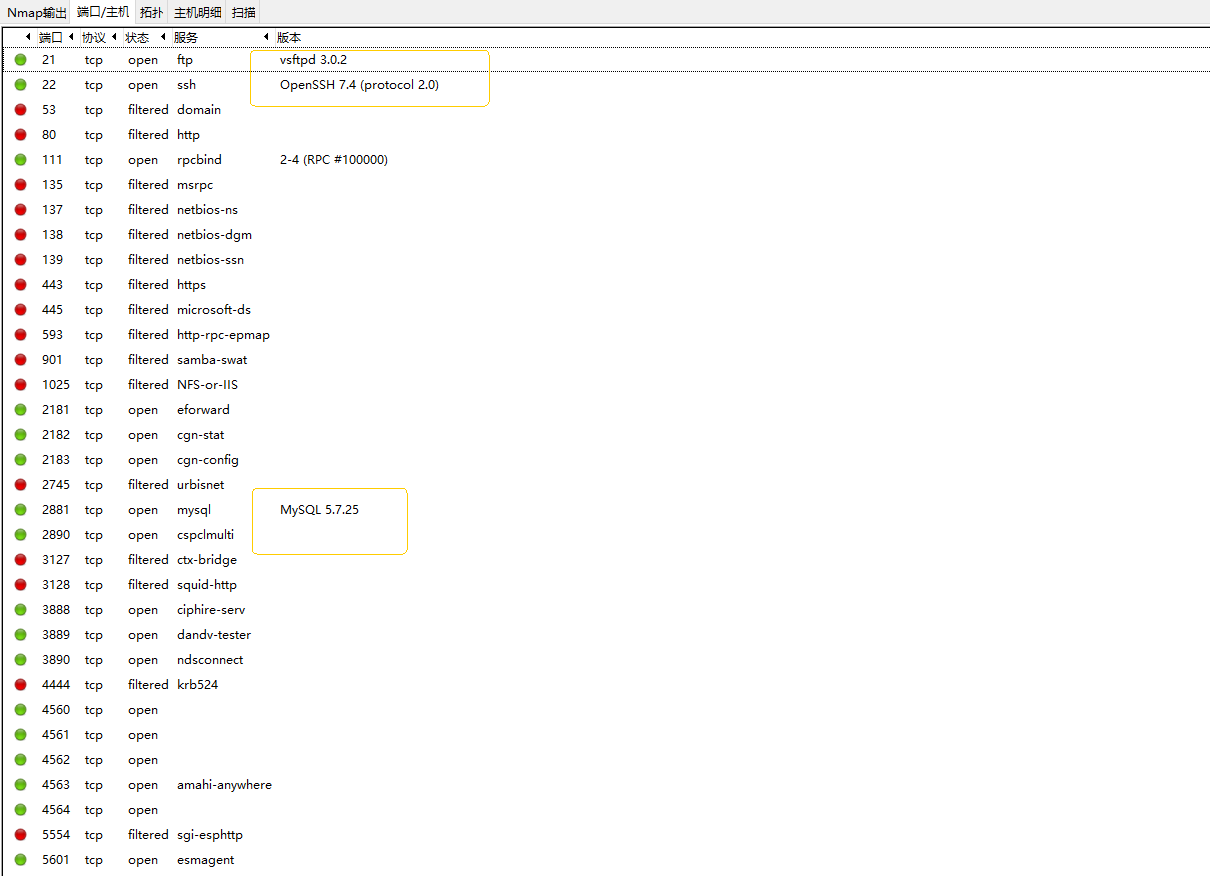Select the 2-4 (RPC #100000) version cell
The width and height of the screenshot is (1210, 876).
[334, 160]
